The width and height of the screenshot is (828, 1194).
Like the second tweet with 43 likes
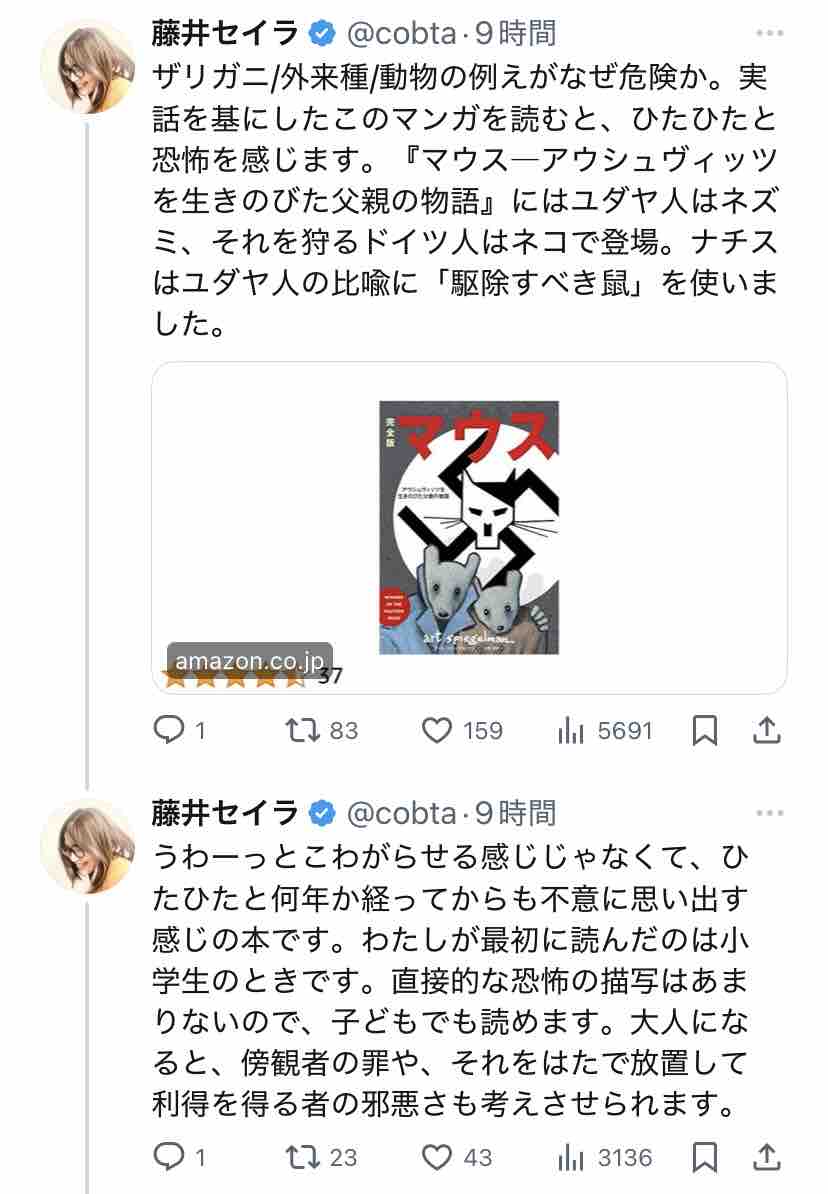(438, 1159)
